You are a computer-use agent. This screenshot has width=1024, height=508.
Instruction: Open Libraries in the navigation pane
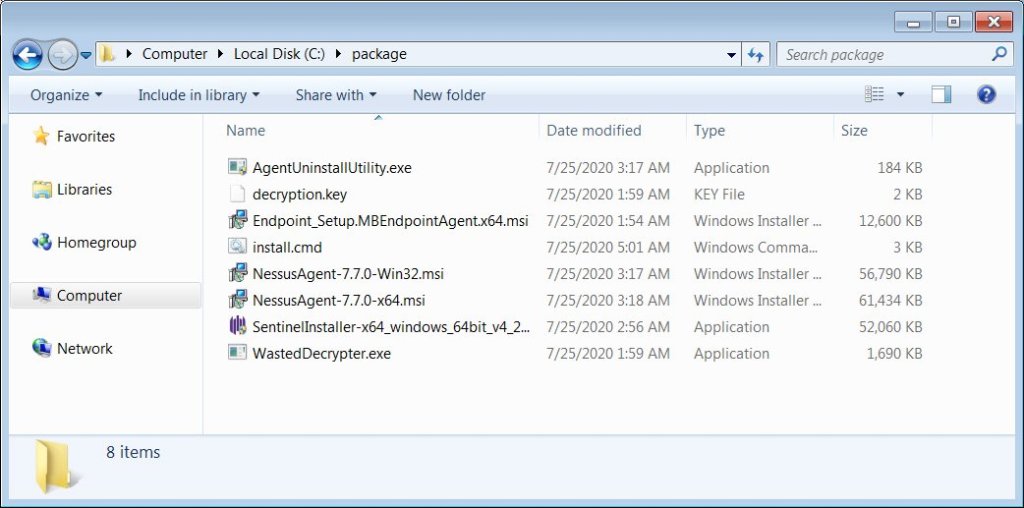pos(84,189)
